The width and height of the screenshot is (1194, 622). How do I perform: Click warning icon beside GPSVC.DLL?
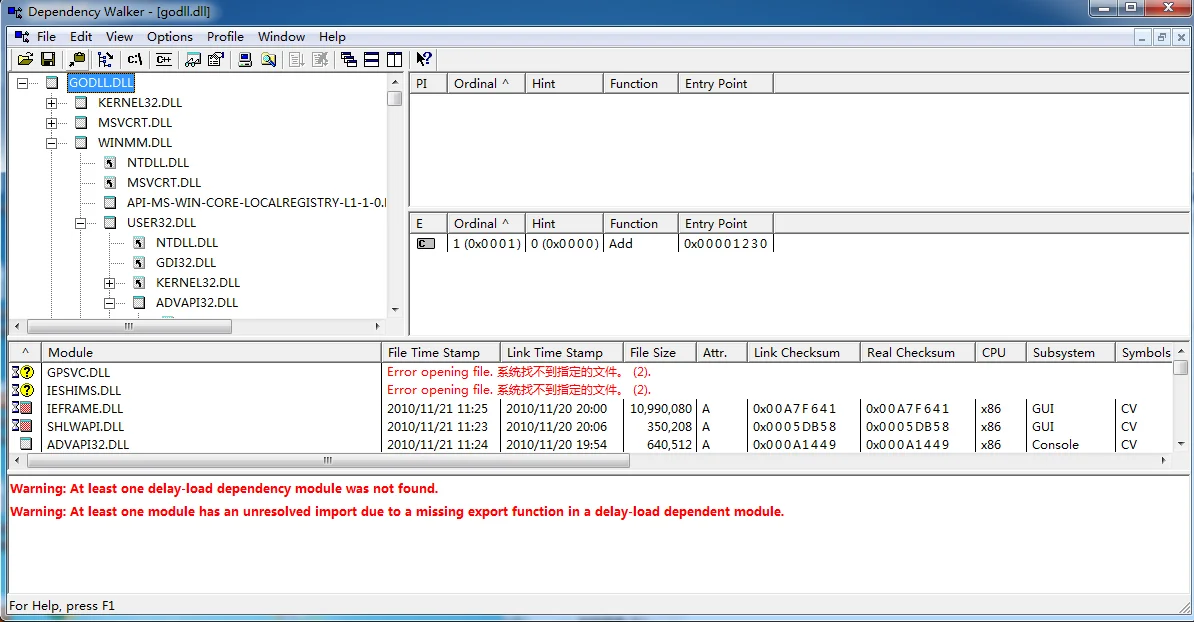(23, 372)
